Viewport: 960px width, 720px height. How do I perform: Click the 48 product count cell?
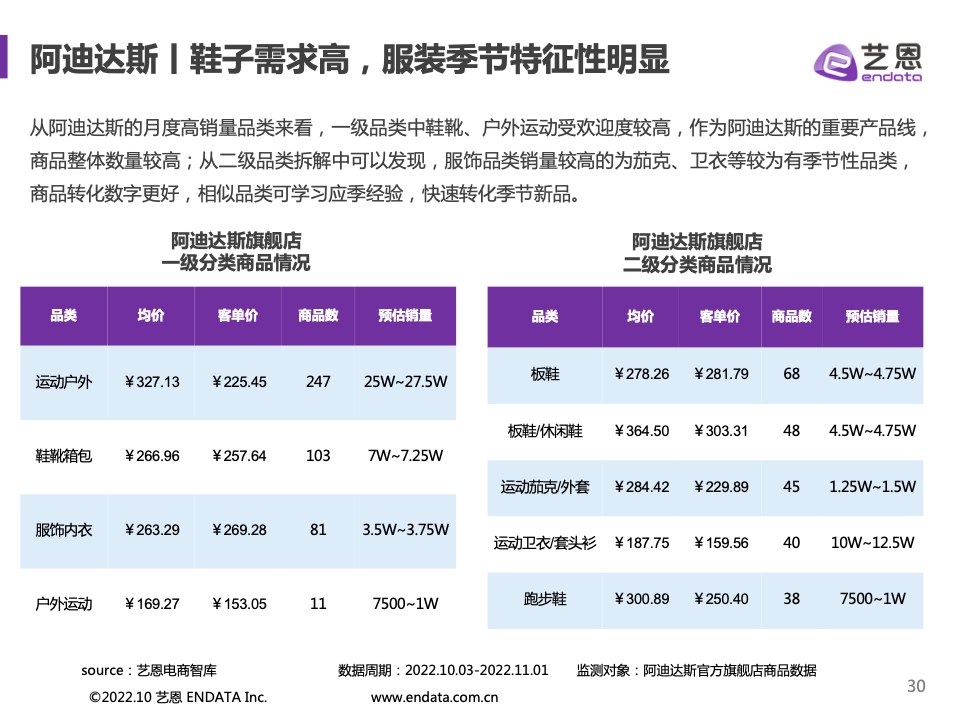coord(792,431)
